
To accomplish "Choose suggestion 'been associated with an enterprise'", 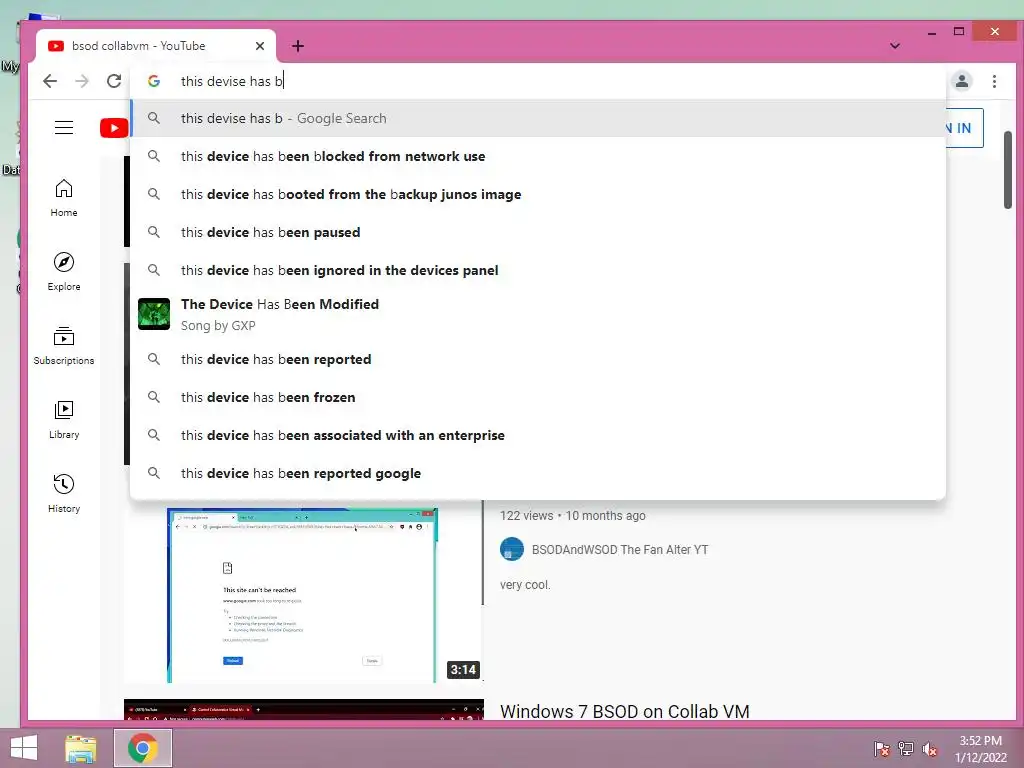I will tap(538, 435).
